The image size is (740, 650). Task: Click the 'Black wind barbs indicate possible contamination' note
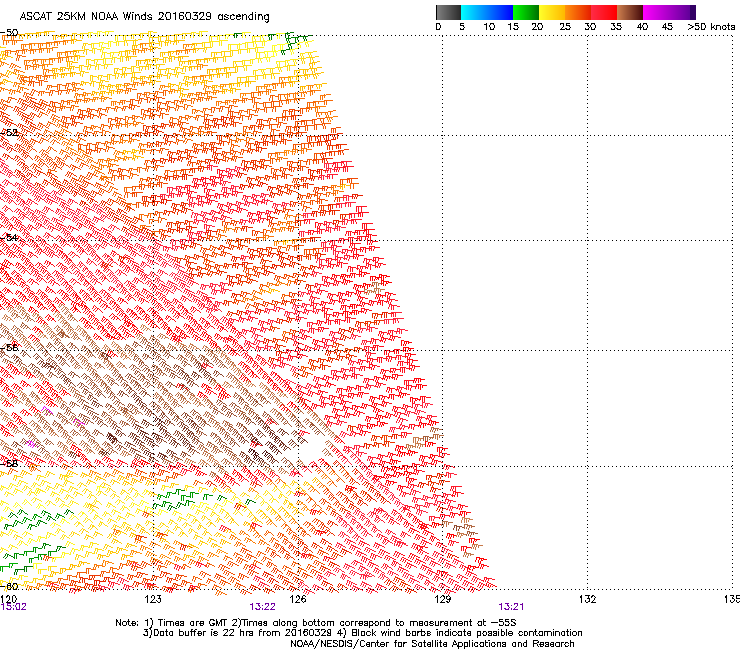(467, 633)
